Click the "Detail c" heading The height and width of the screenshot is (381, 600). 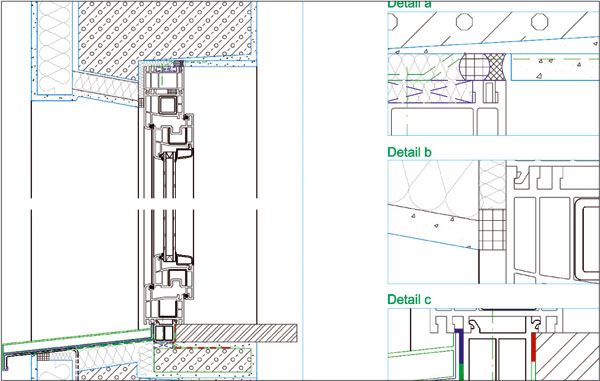pyautogui.click(x=409, y=300)
